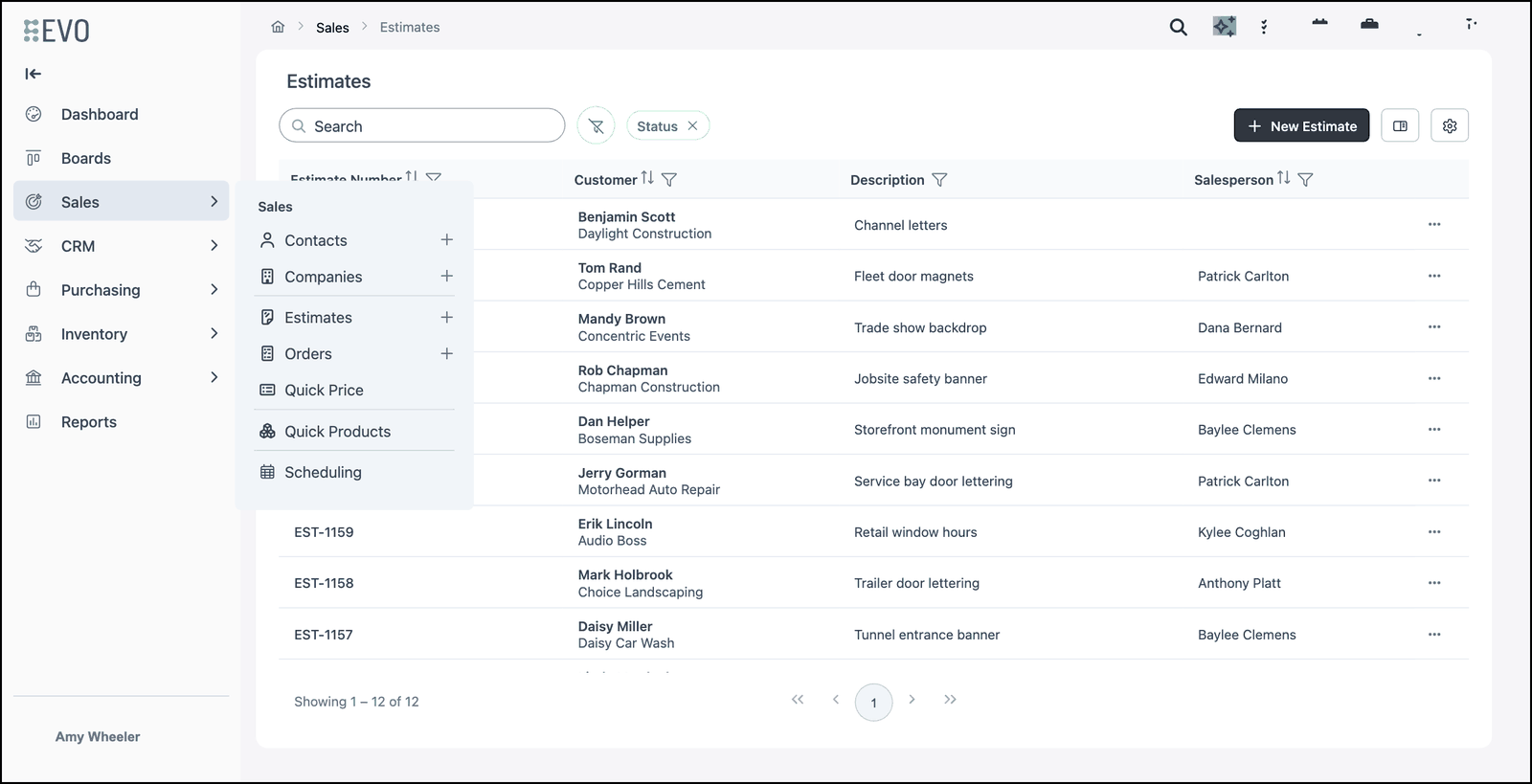Open the AI sparkle assistant icon
The image size is (1532, 784).
1225,27
